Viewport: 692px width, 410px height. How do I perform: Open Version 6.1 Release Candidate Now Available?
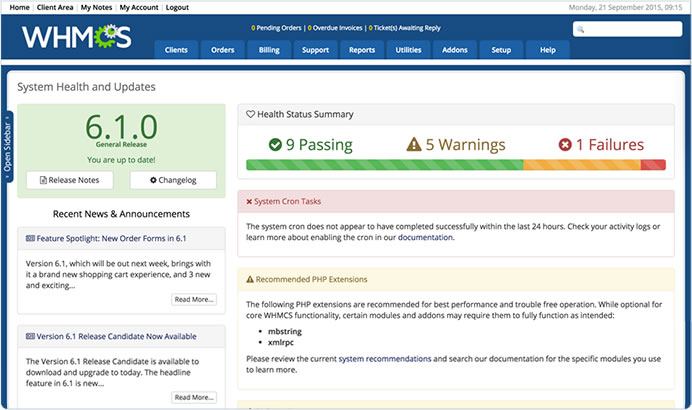point(116,336)
